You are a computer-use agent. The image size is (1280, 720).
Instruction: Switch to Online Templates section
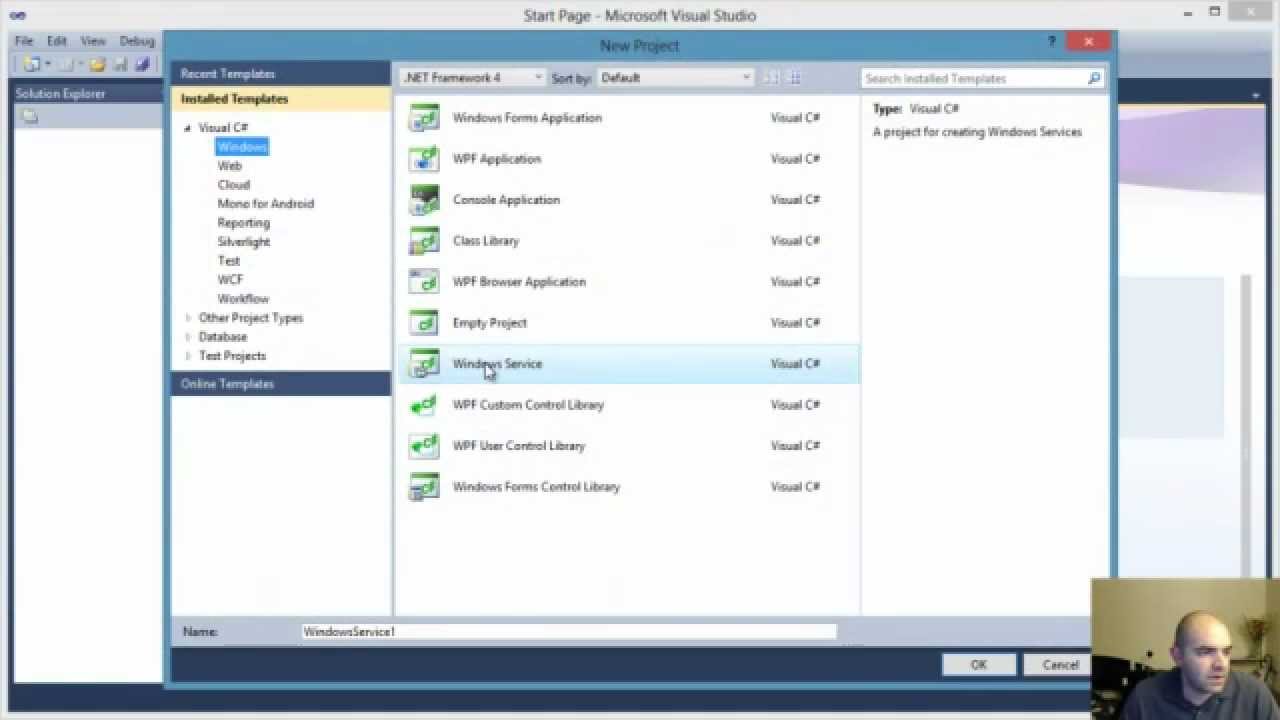point(280,384)
